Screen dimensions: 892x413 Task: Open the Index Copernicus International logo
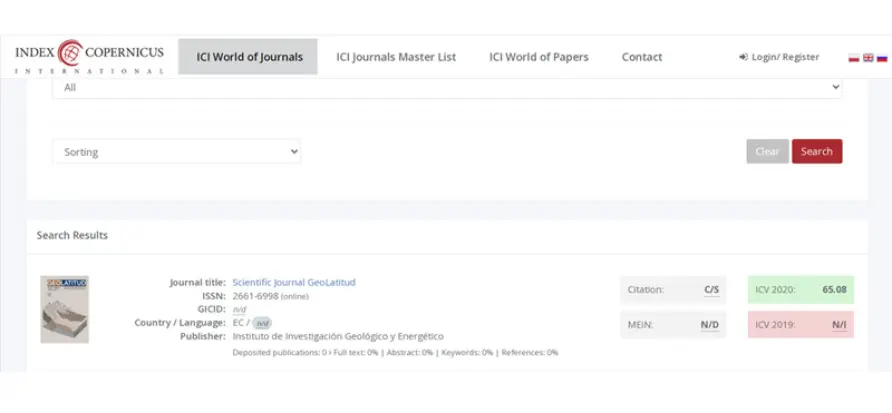point(89,57)
